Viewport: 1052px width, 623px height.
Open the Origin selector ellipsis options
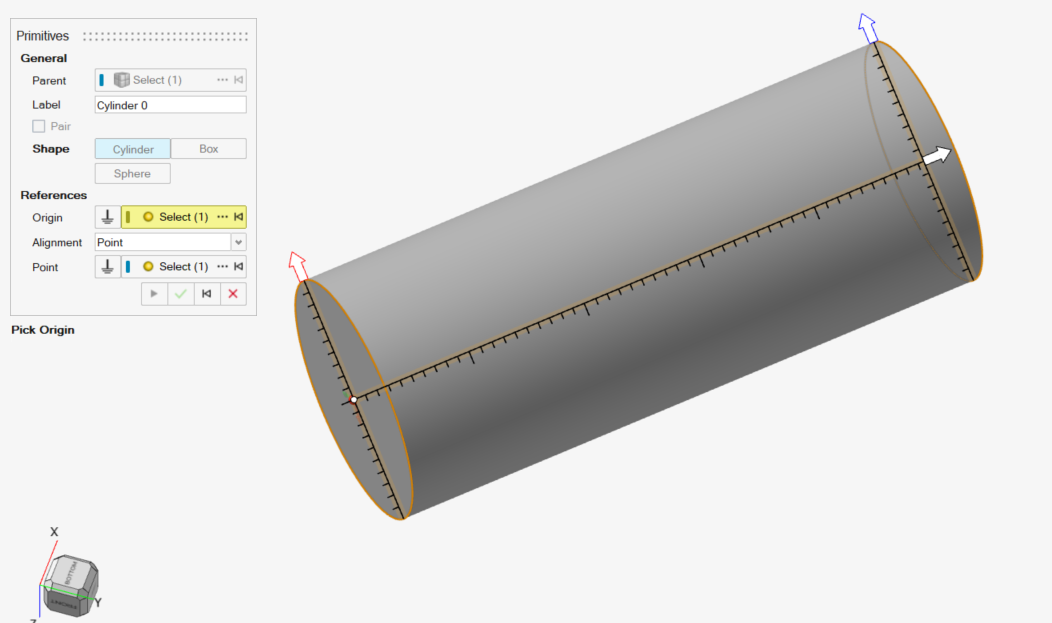(x=222, y=217)
